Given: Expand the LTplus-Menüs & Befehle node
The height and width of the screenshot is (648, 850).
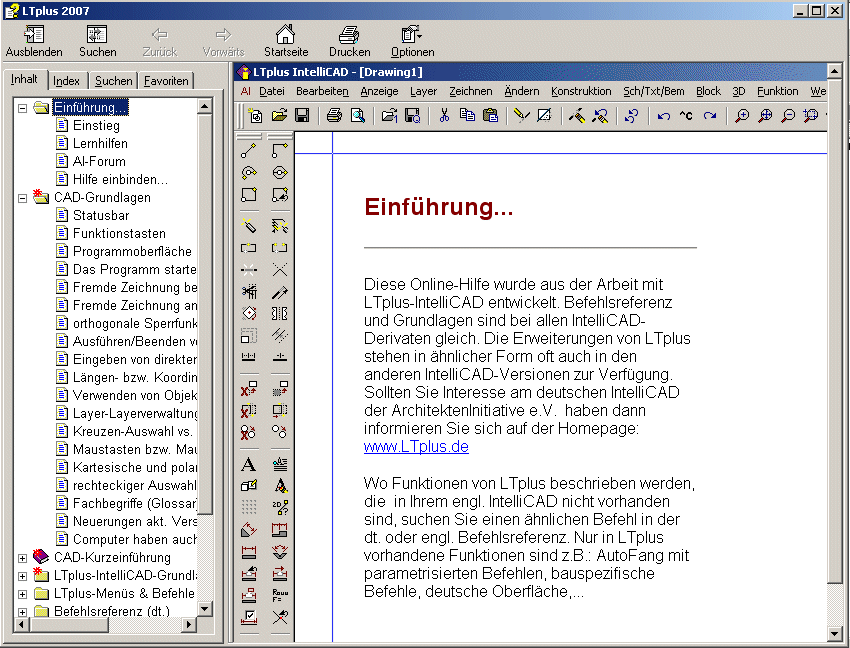Looking at the screenshot, I should pyautogui.click(x=22, y=594).
